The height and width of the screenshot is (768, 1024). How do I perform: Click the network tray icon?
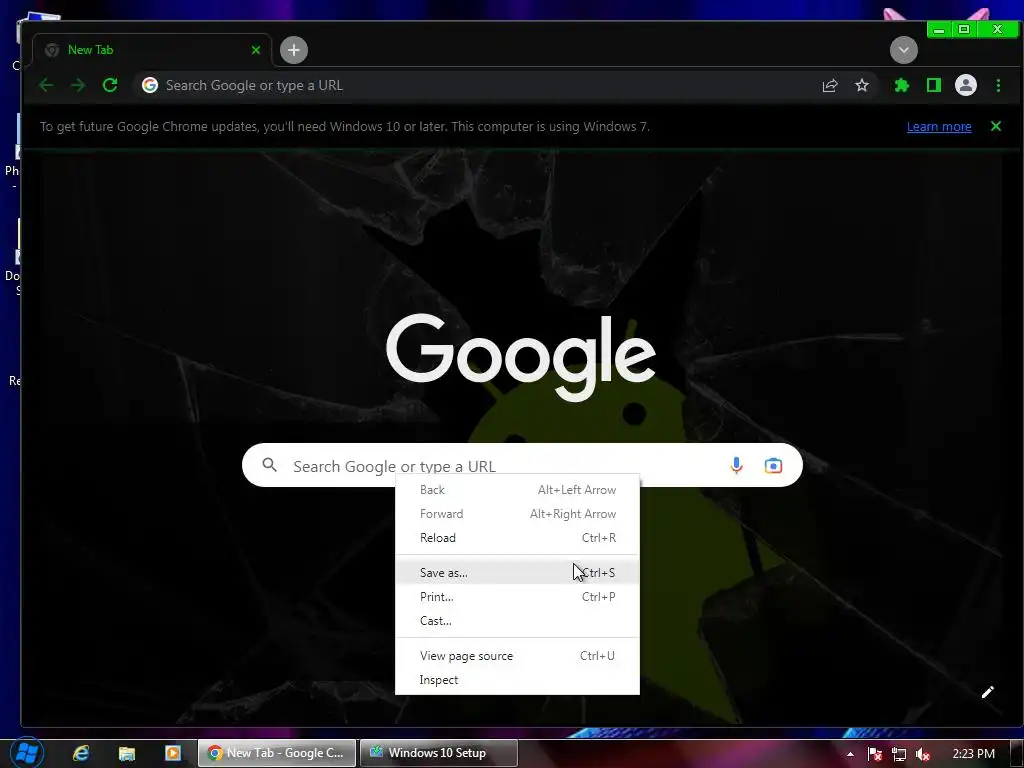click(899, 754)
